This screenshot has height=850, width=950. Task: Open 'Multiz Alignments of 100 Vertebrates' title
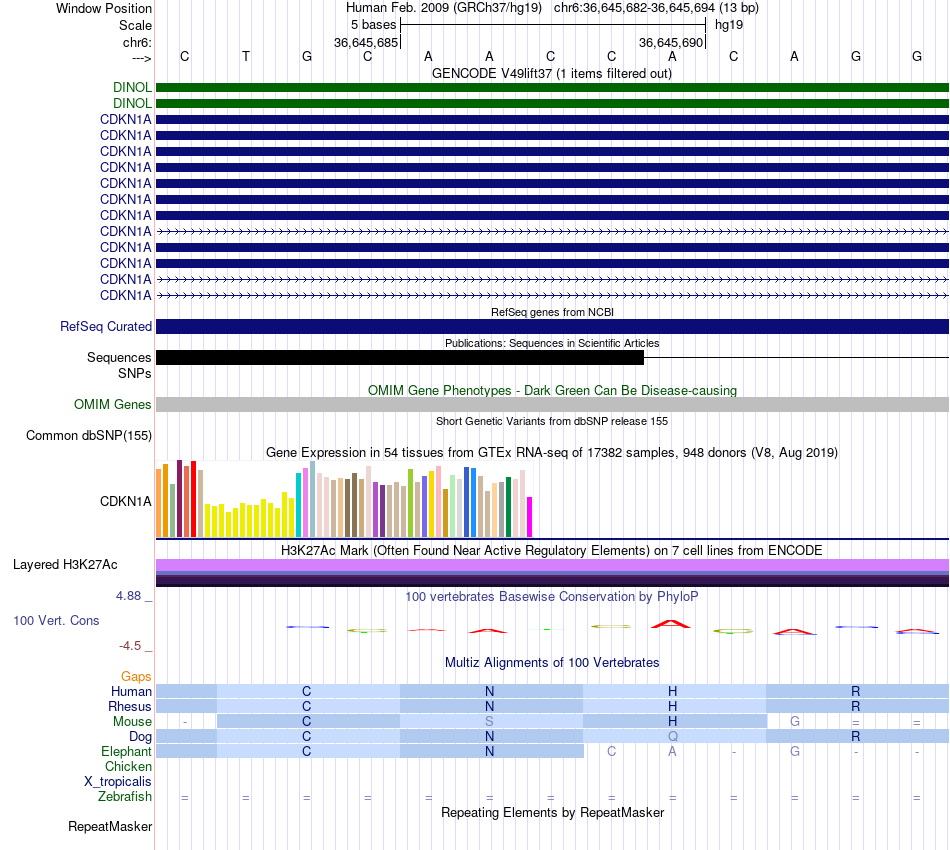(x=552, y=662)
